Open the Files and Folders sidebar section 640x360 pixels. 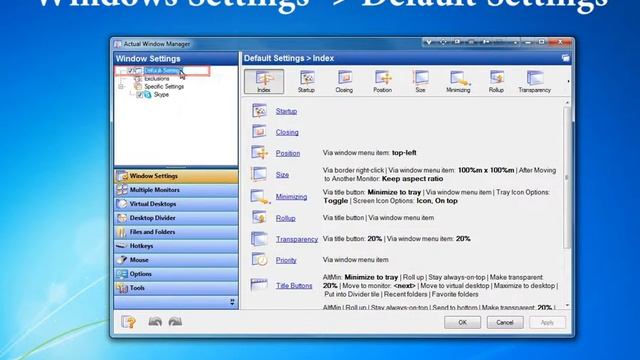coord(176,232)
